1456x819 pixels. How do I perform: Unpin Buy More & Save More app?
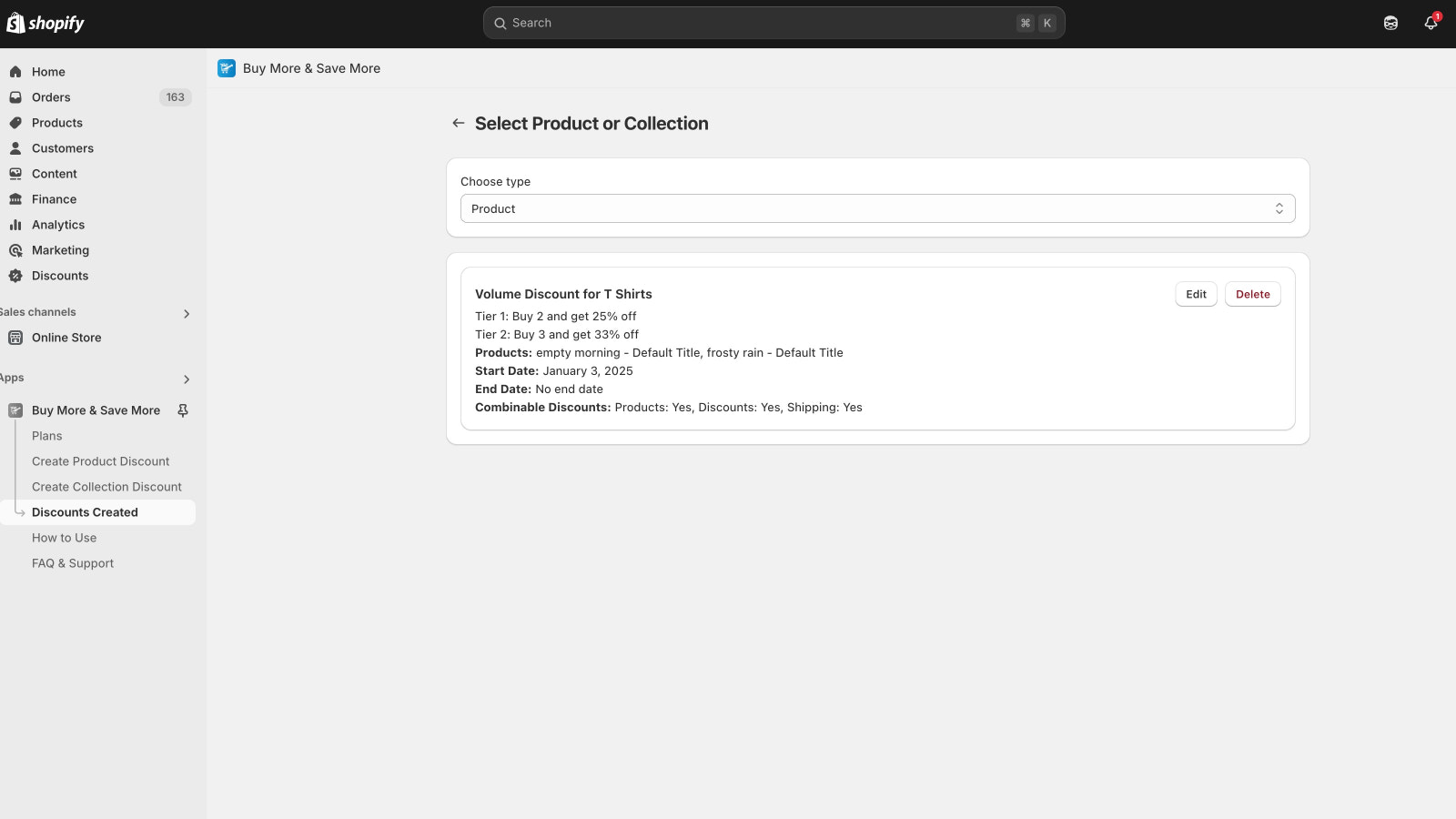[183, 410]
